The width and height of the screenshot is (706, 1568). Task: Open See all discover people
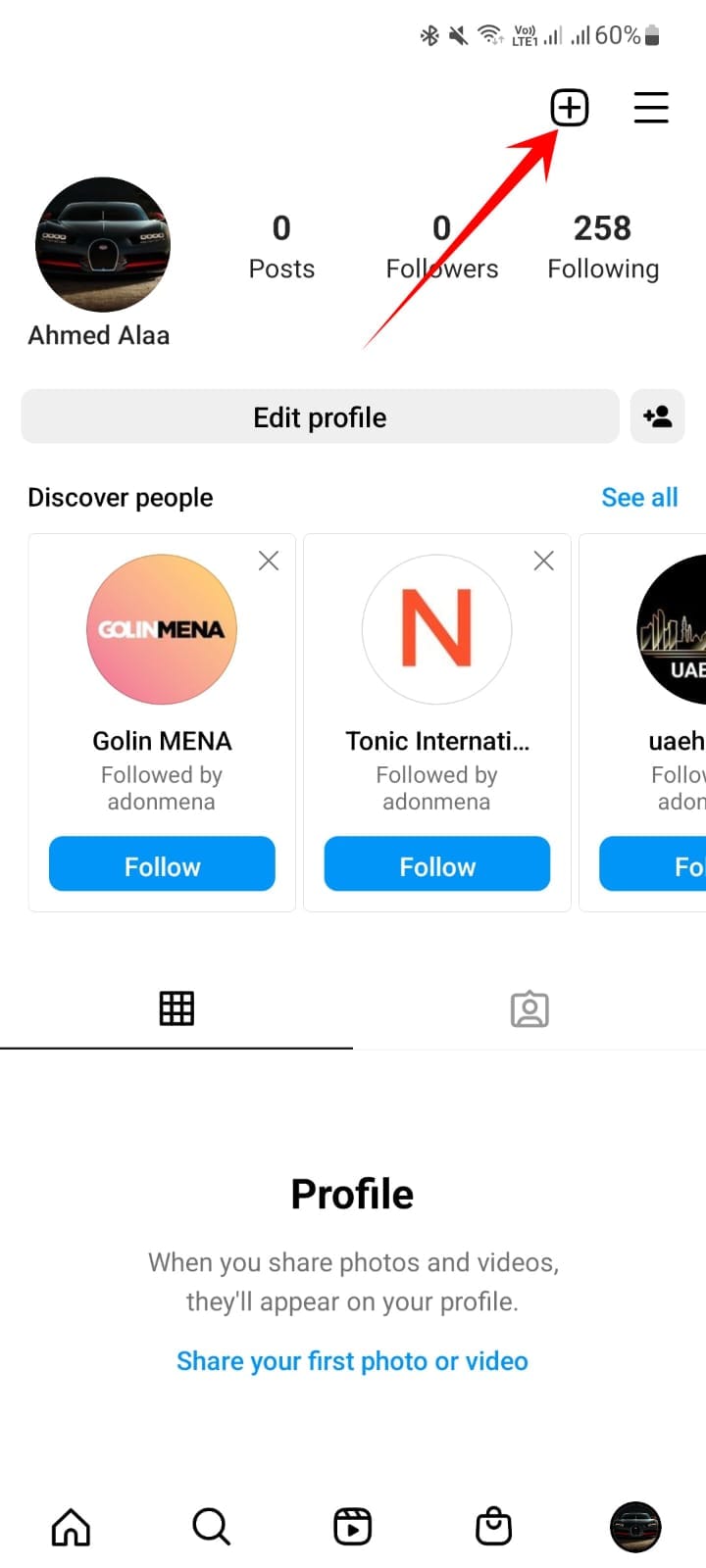639,498
